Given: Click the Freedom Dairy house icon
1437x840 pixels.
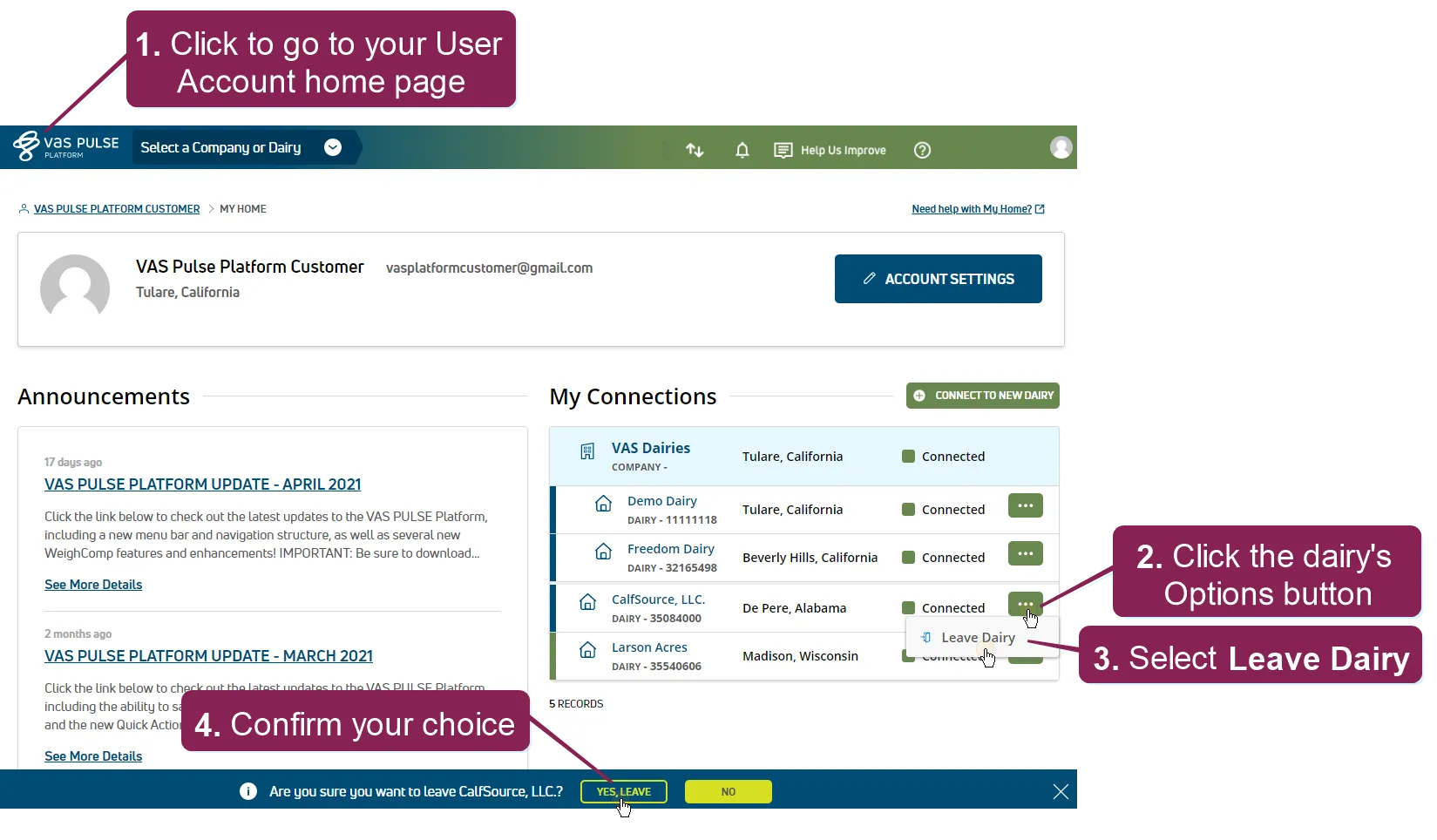Looking at the screenshot, I should click(x=603, y=552).
